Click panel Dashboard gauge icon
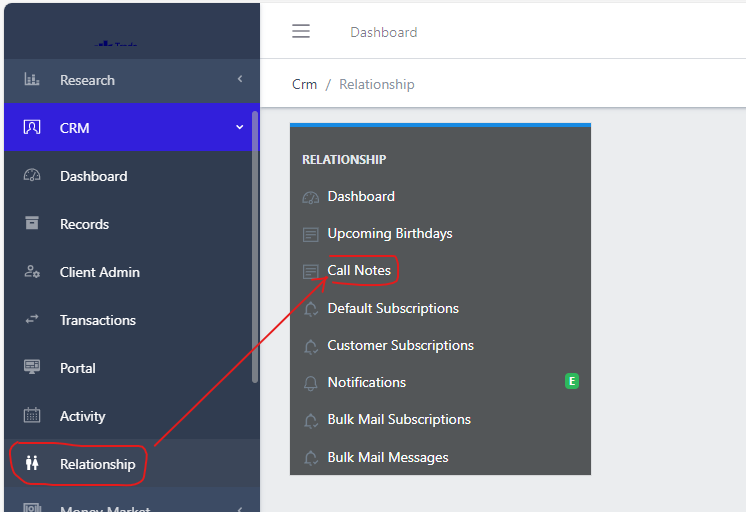The image size is (746, 512). [x=311, y=197]
